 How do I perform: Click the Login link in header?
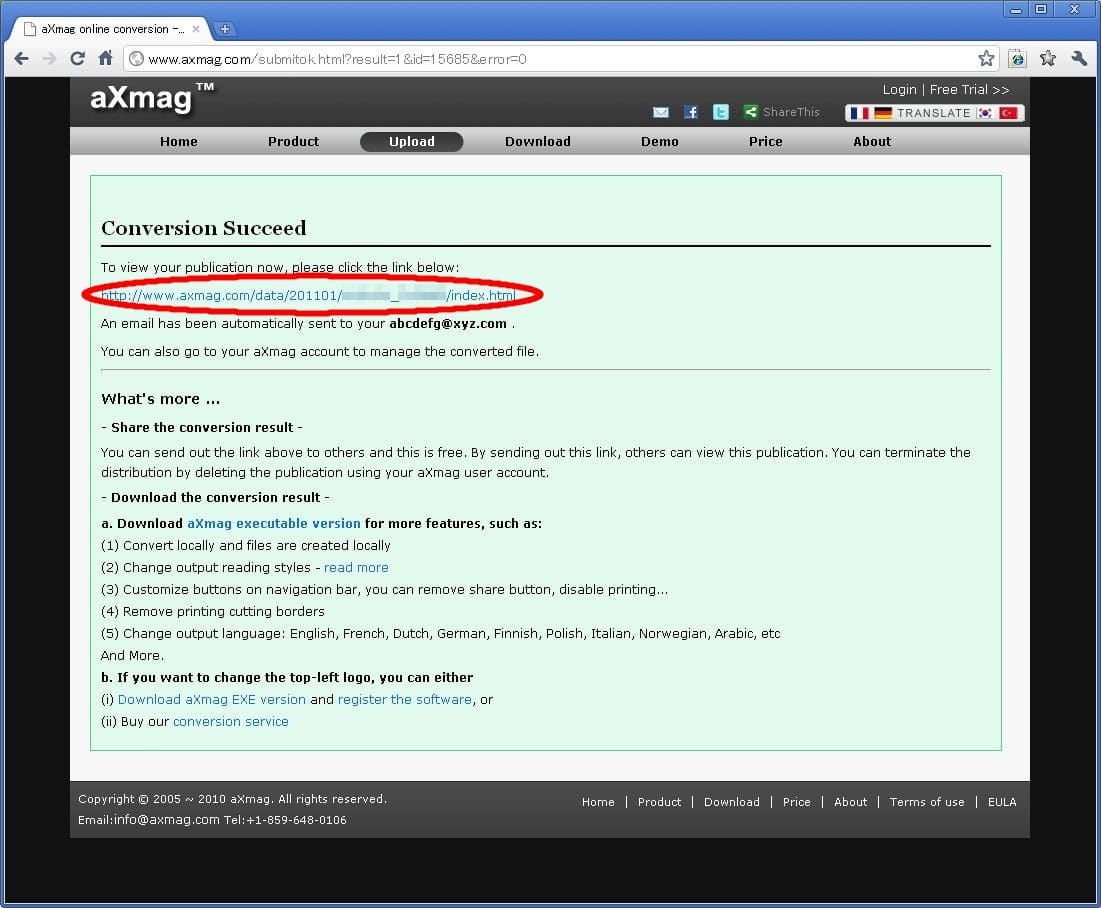899,90
